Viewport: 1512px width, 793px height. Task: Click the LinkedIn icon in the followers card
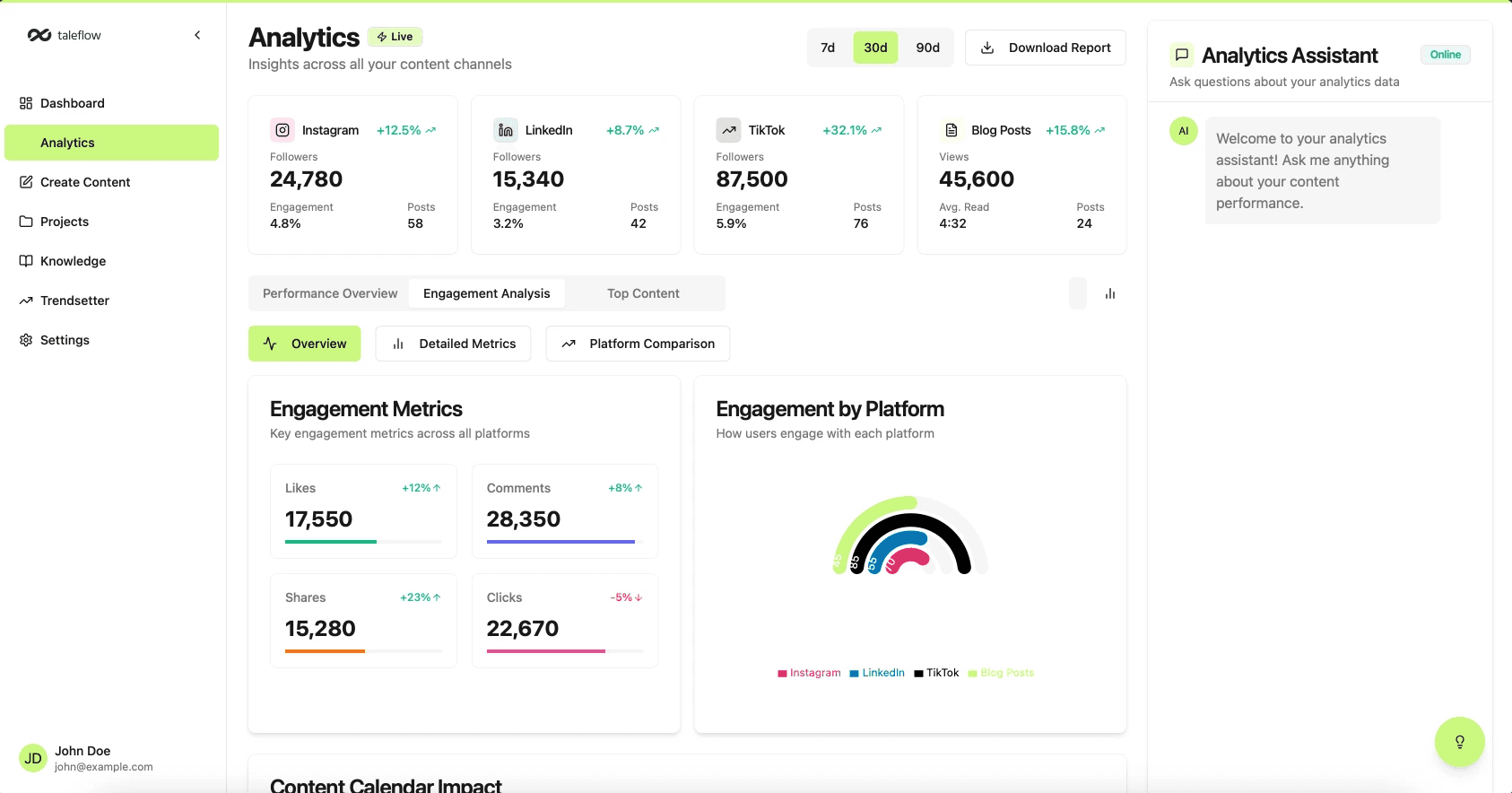pyautogui.click(x=506, y=130)
